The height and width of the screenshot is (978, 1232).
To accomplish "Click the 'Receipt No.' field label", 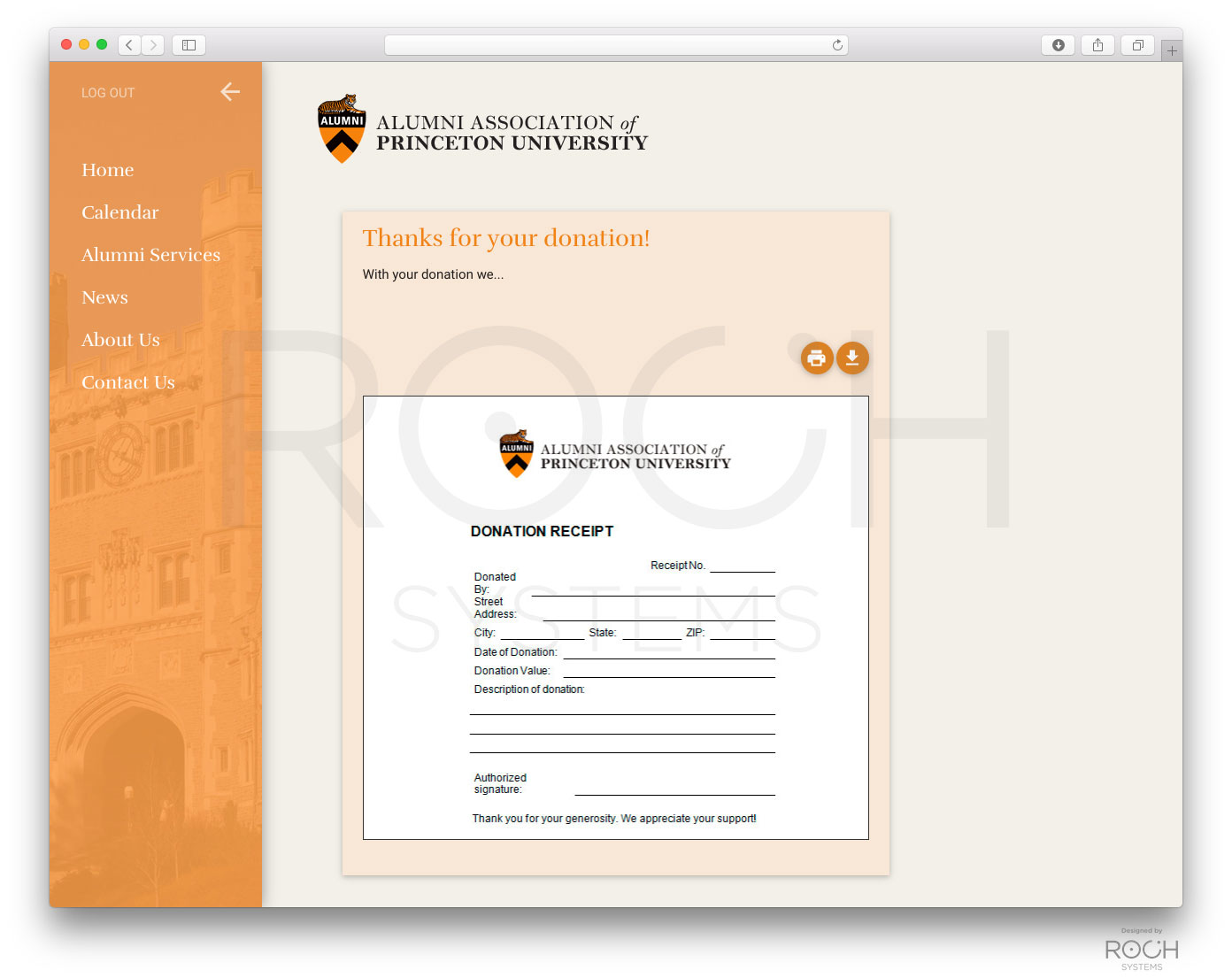I will click(x=678, y=566).
